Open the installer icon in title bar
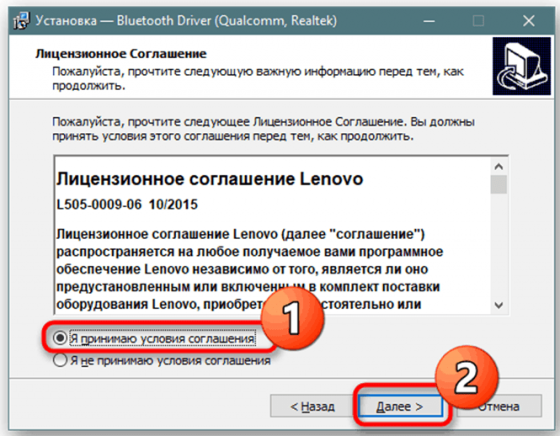Image resolution: width=560 pixels, height=436 pixels. (21, 21)
